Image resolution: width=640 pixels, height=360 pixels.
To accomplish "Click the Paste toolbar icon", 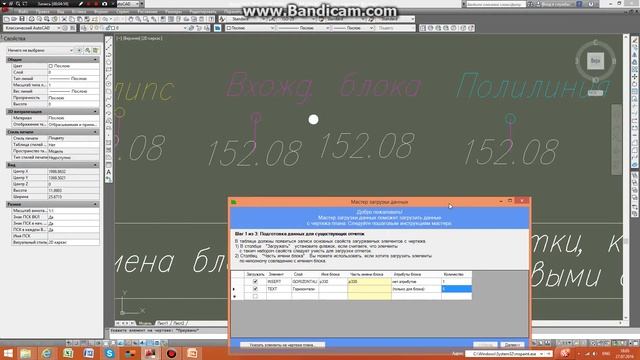I will pos(80,19).
